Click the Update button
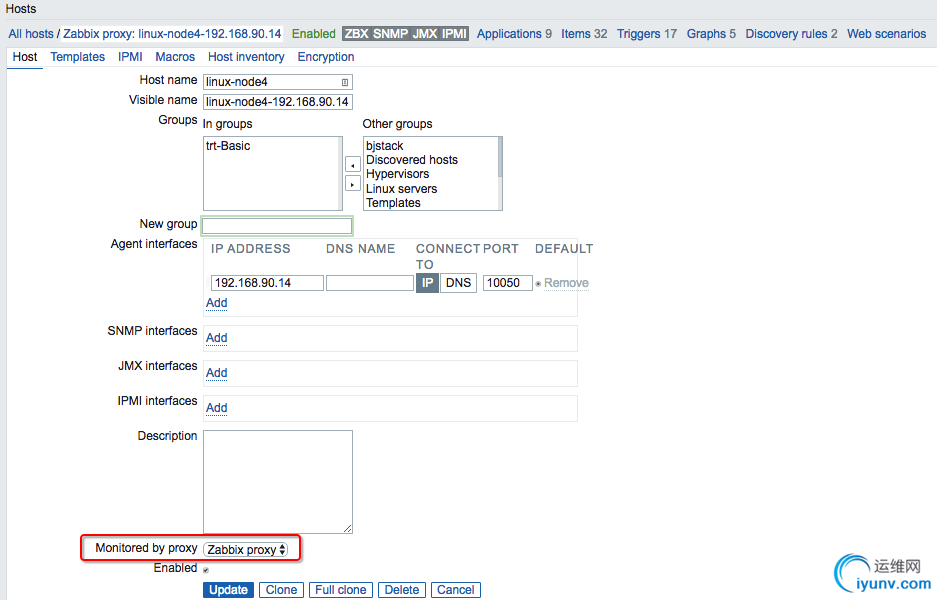The height and width of the screenshot is (600, 937). (x=228, y=590)
